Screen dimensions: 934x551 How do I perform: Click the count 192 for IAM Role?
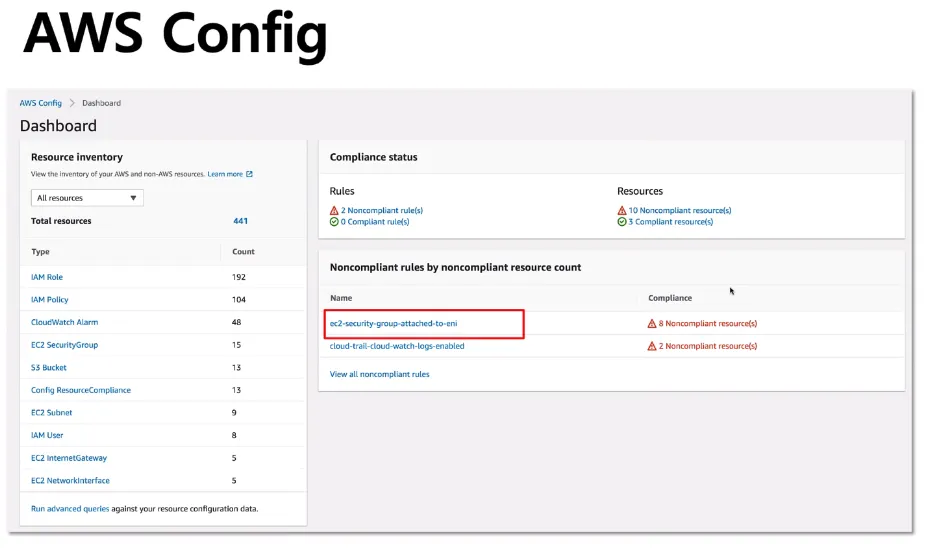point(239,277)
